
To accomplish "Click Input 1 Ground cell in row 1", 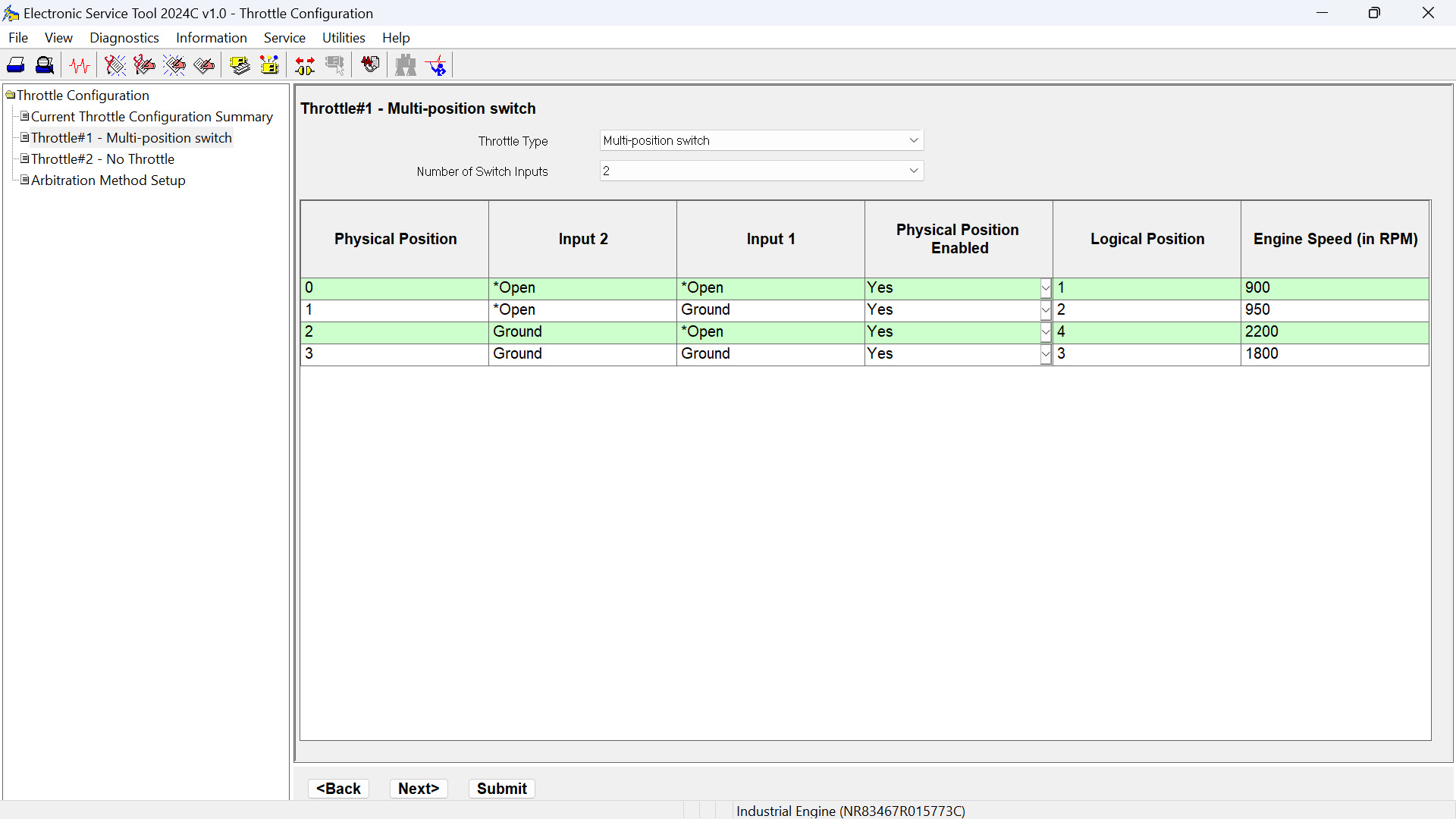I will tap(771, 310).
